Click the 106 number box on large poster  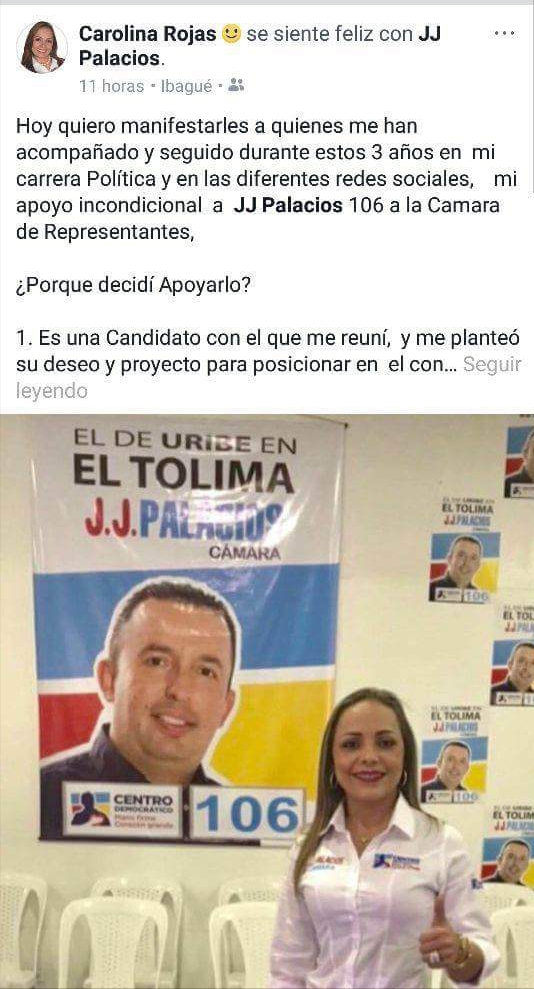(x=247, y=814)
